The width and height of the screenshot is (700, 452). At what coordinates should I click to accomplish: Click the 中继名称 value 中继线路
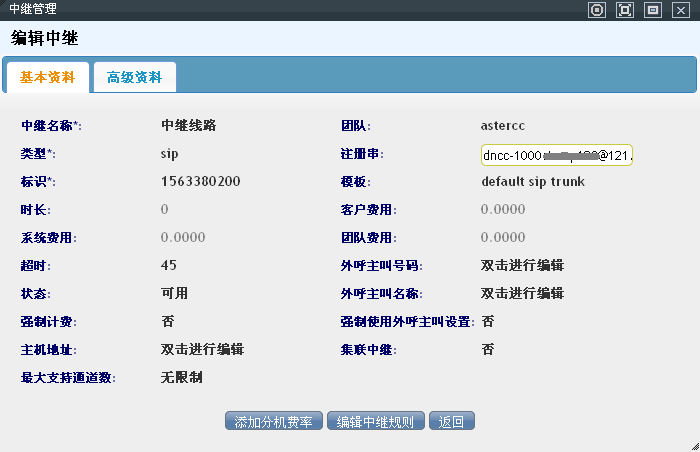(189, 126)
